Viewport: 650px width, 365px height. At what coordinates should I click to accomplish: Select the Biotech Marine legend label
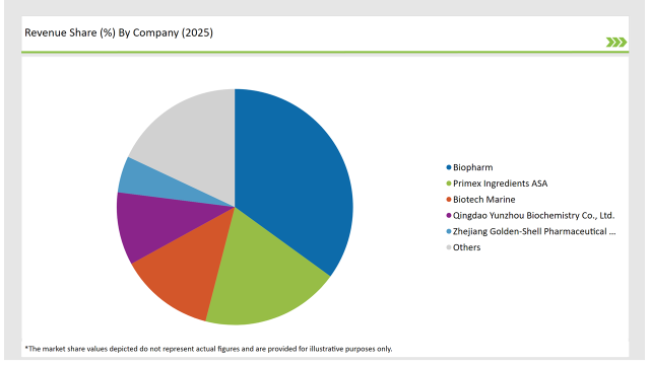(x=484, y=200)
